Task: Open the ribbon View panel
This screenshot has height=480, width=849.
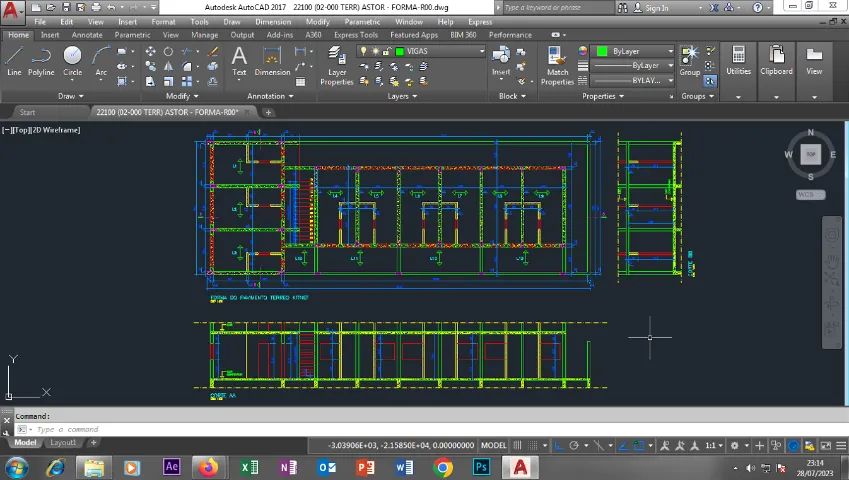Action: (814, 60)
